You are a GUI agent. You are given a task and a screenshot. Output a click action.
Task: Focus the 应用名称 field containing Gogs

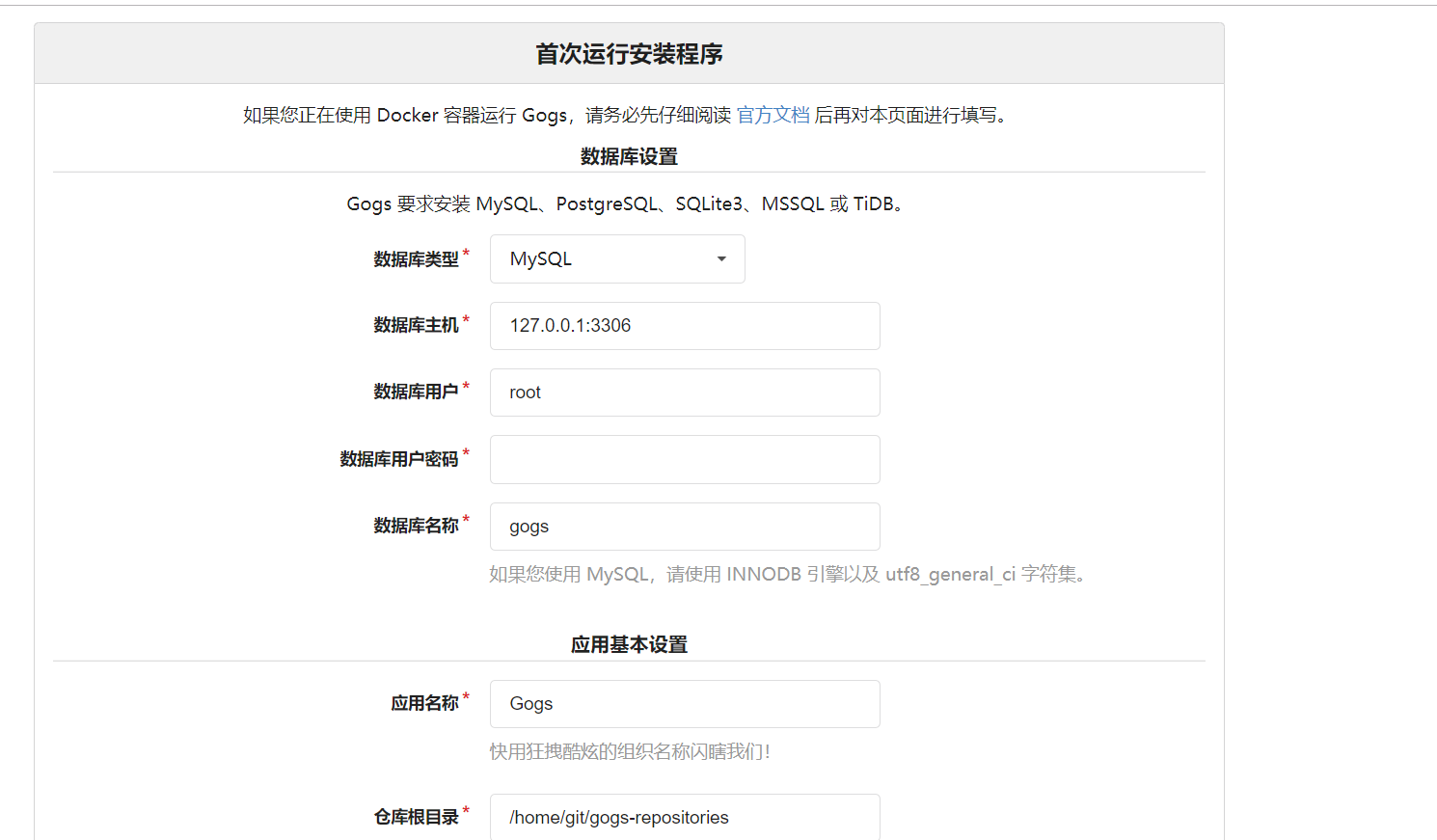pos(684,704)
